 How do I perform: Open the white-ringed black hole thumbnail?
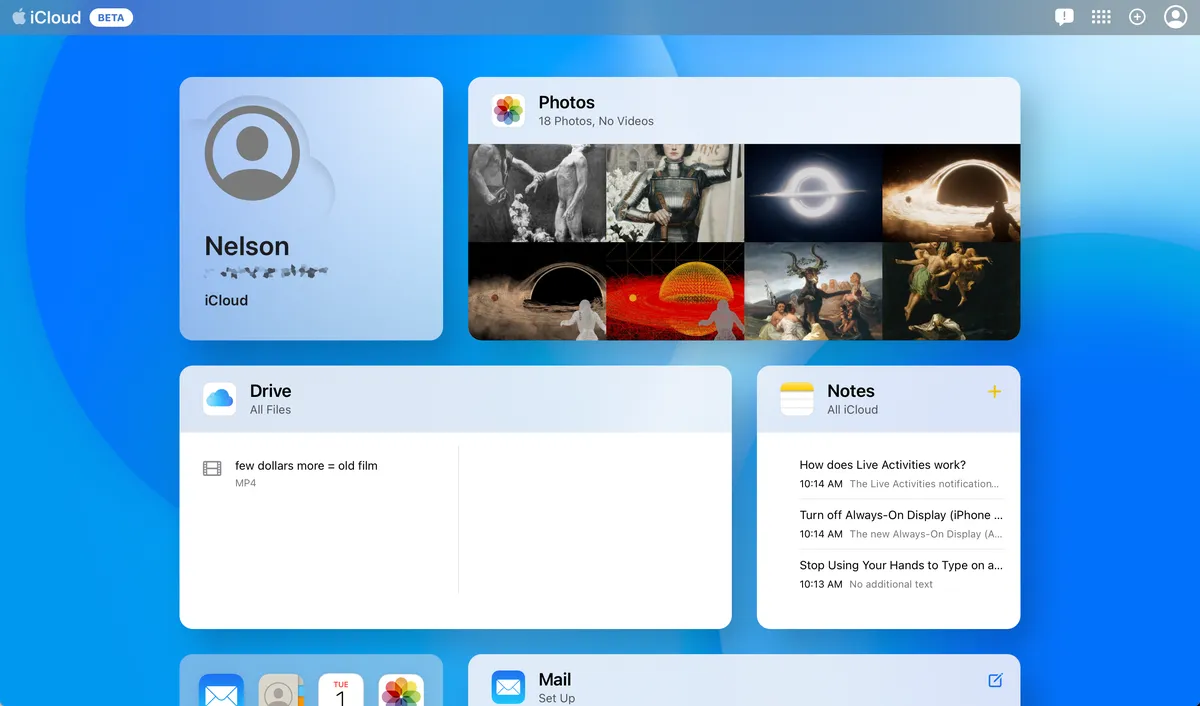[x=813, y=193]
